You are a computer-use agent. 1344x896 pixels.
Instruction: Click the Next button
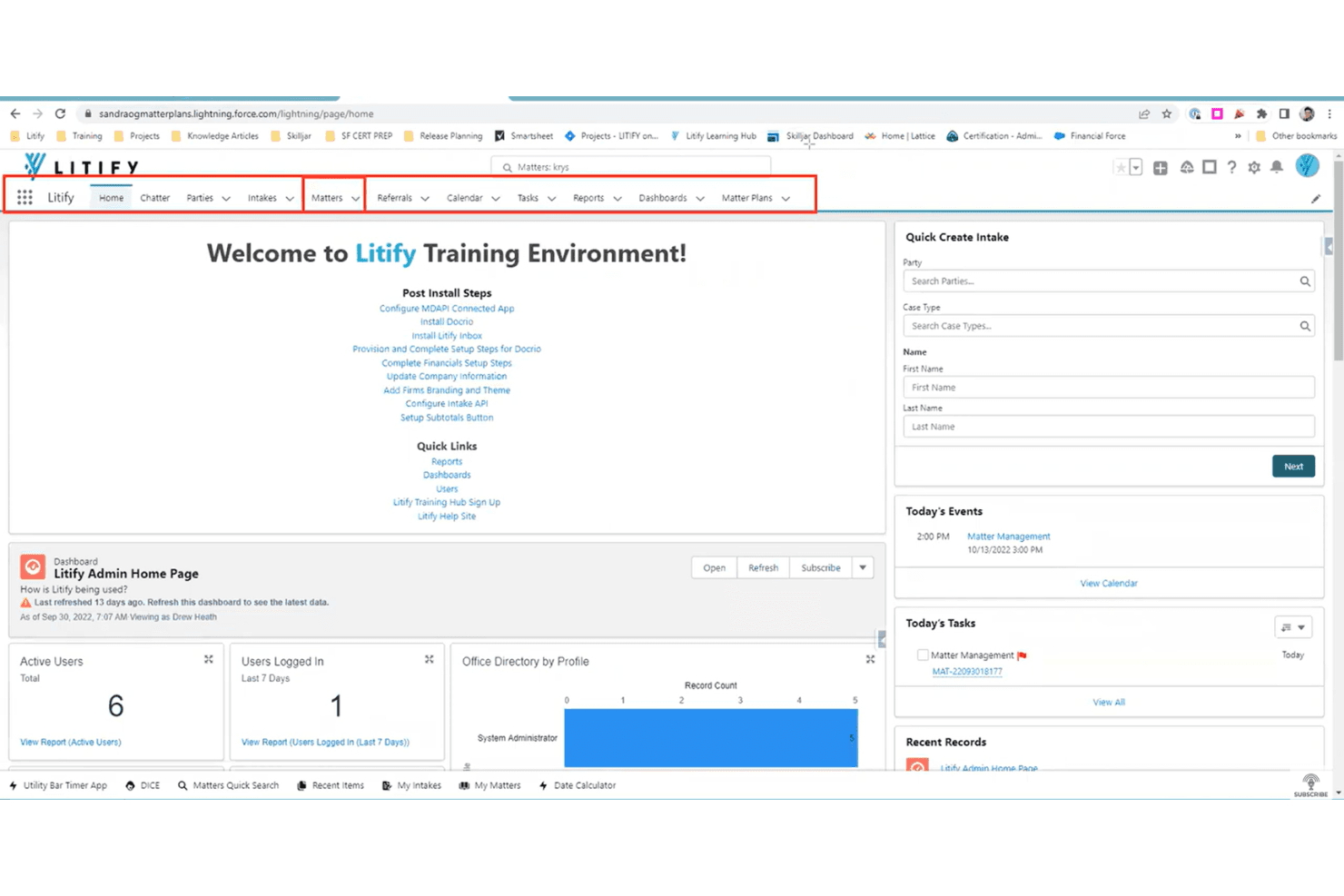pos(1293,467)
